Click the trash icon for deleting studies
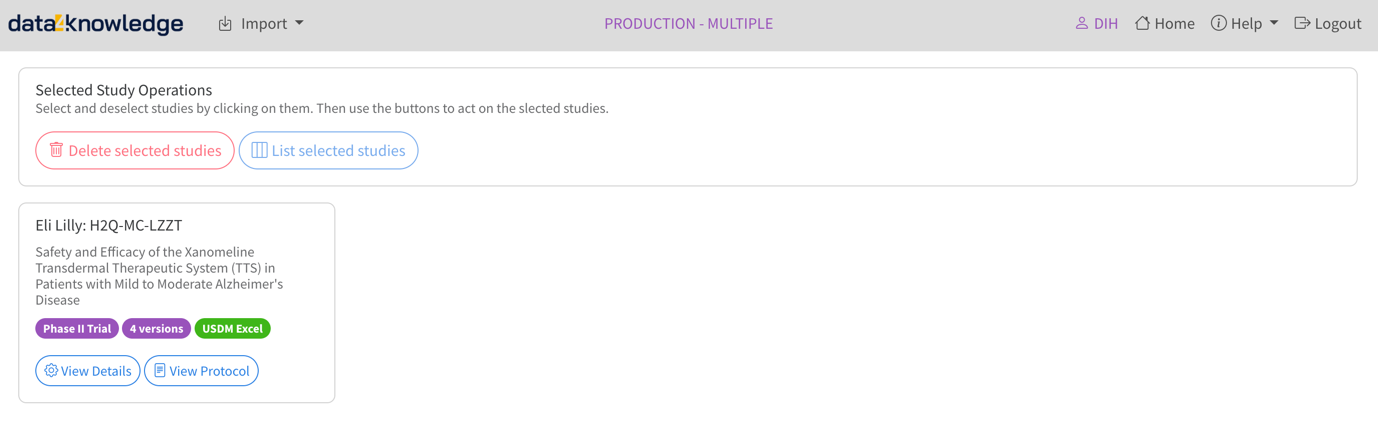The height and width of the screenshot is (423, 1378). click(57, 150)
